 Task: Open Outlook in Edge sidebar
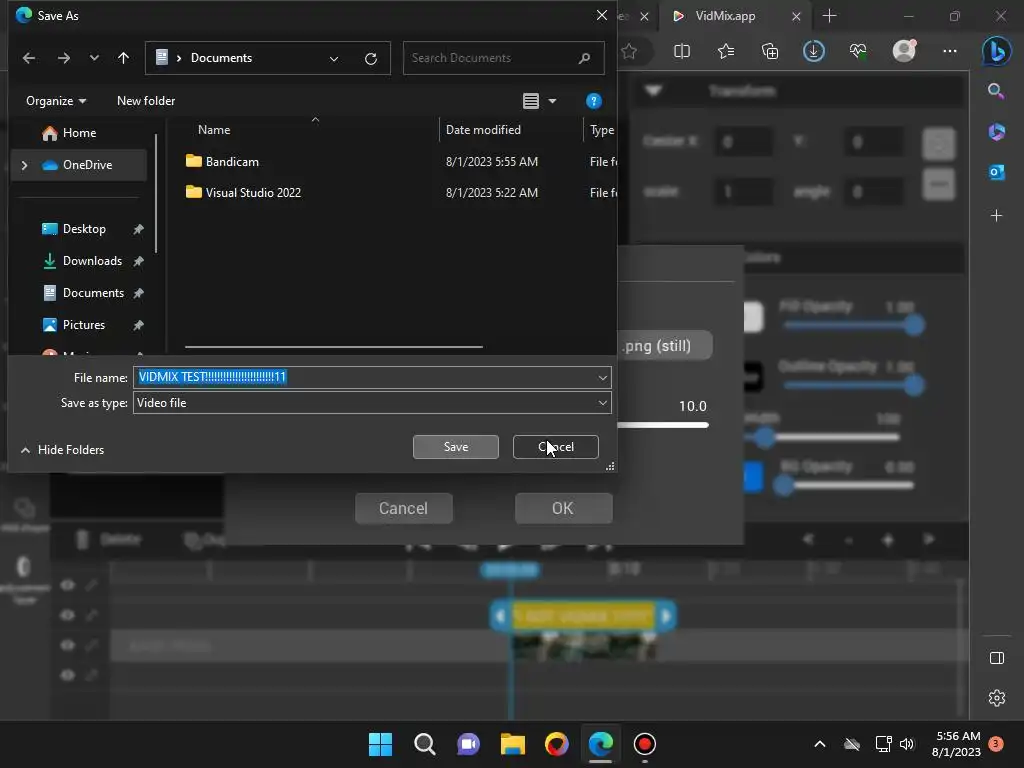tap(997, 172)
